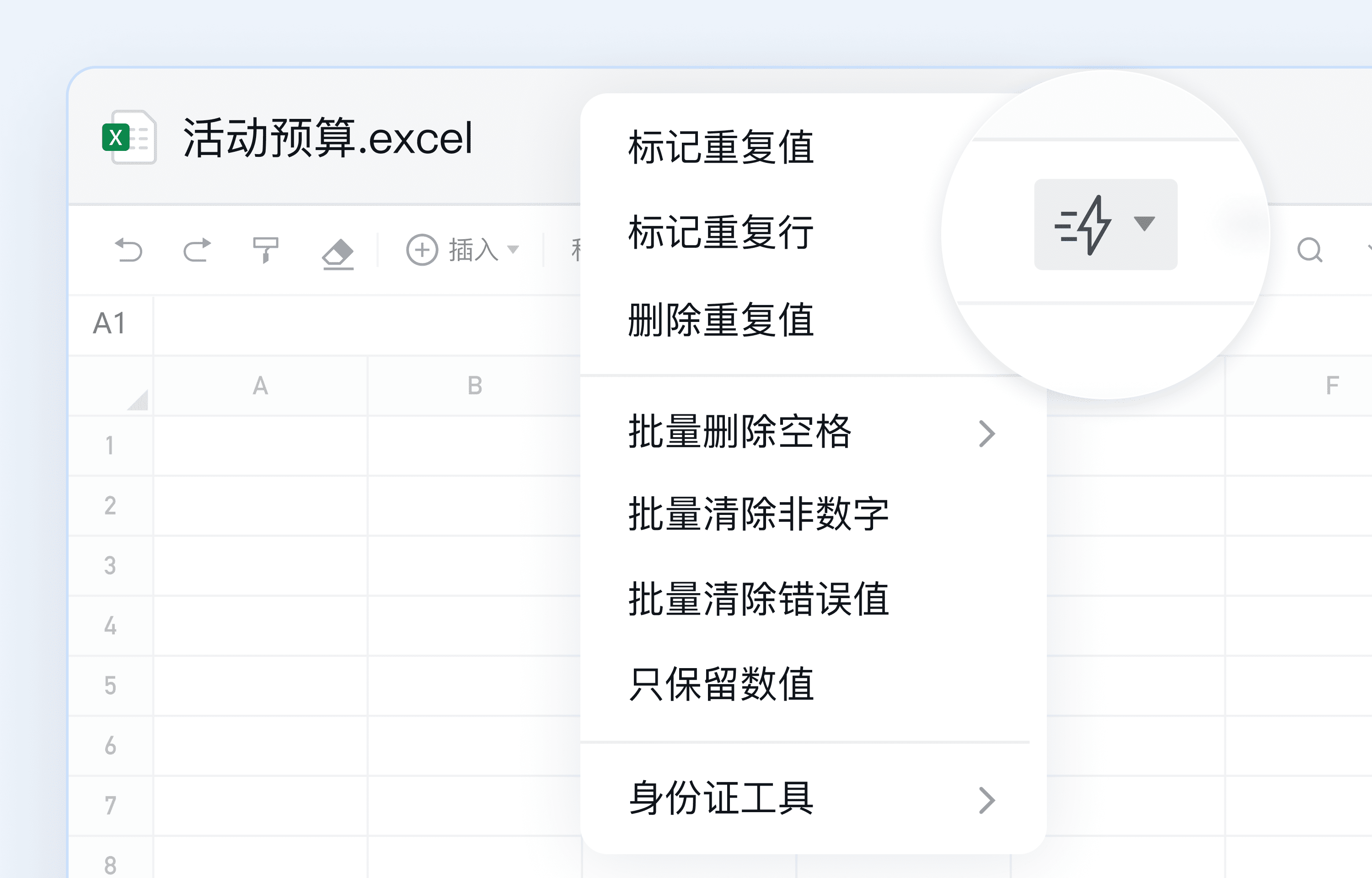Select row 4 header
1372x878 pixels.
click(111, 626)
